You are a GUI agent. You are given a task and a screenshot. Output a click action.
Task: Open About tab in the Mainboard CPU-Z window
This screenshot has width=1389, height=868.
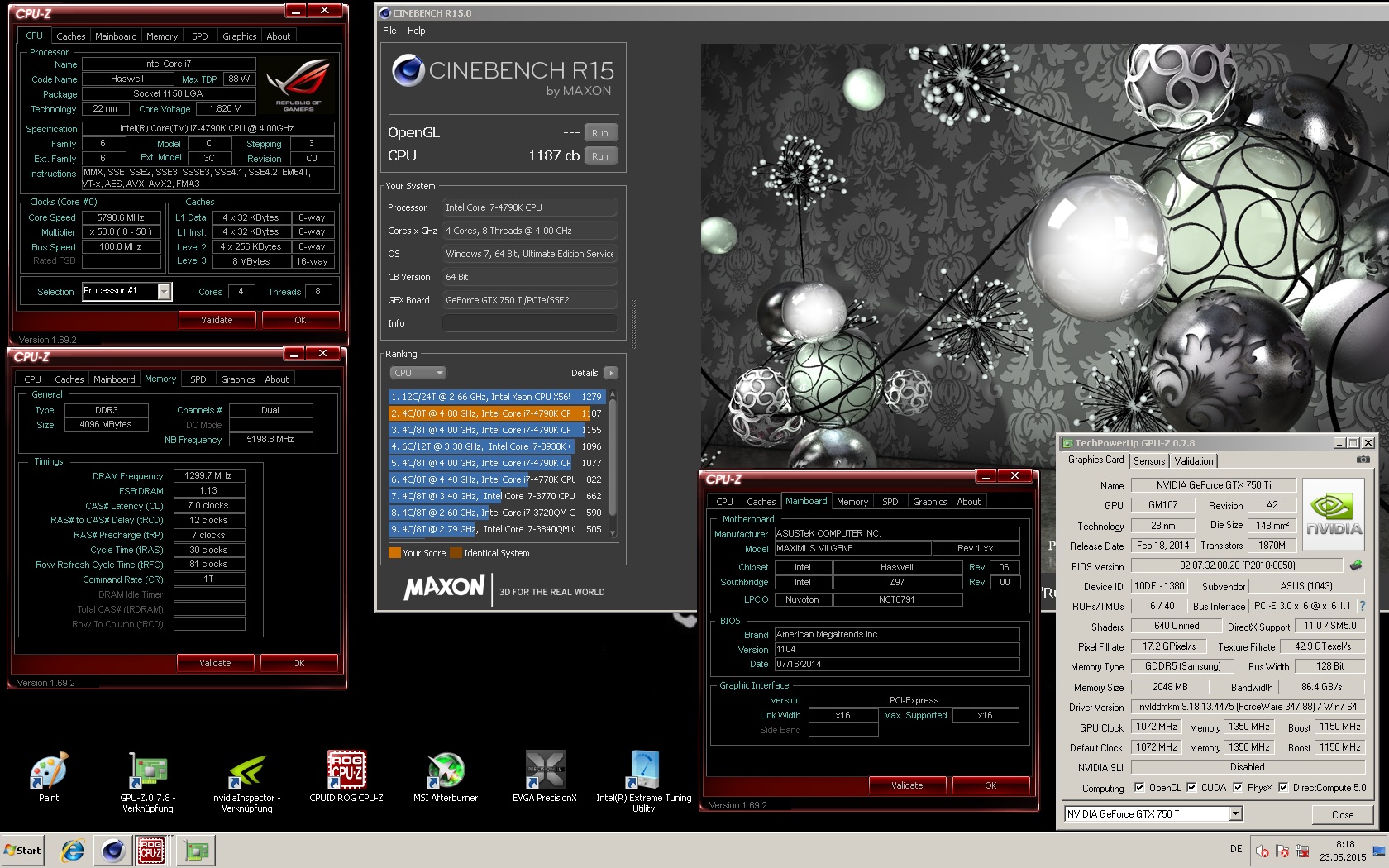coord(969,502)
